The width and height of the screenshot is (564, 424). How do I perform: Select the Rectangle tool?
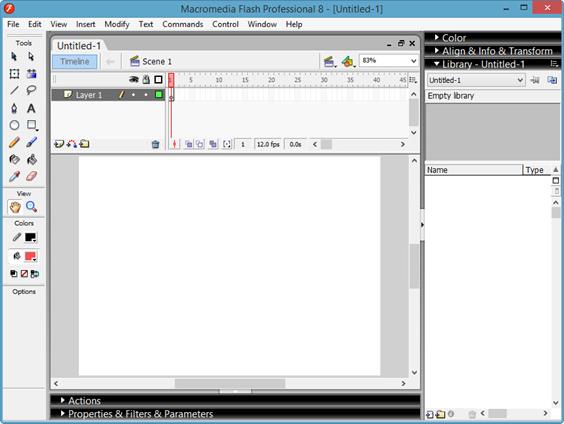pos(32,125)
